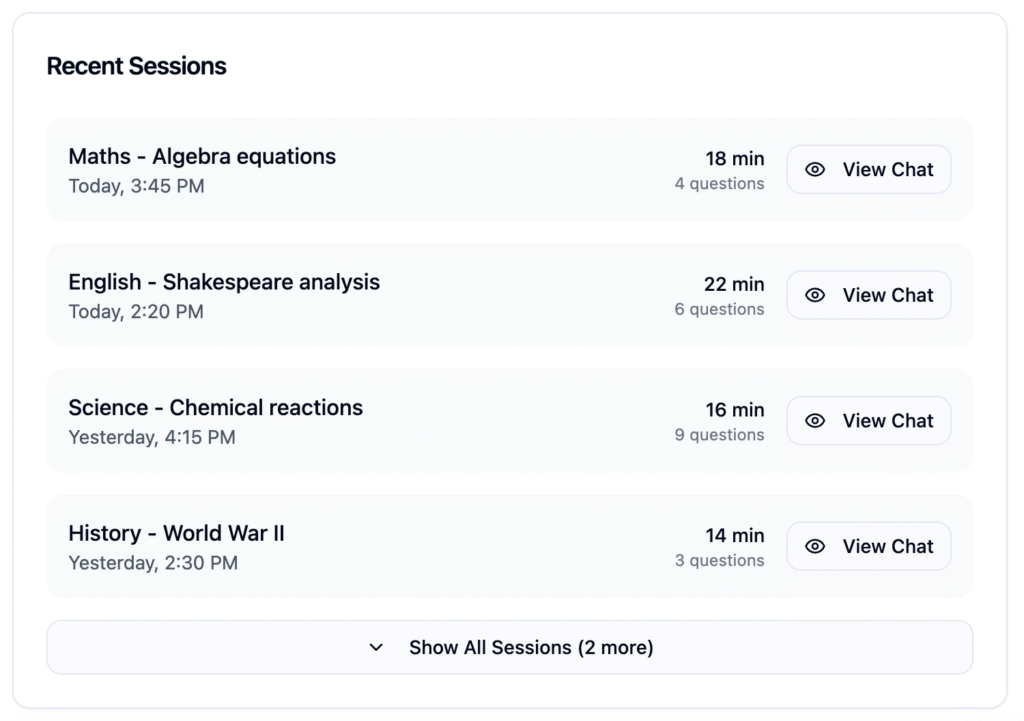Expand Show All Sessions (2 more)
Image resolution: width=1024 pixels, height=721 pixels.
click(x=509, y=648)
